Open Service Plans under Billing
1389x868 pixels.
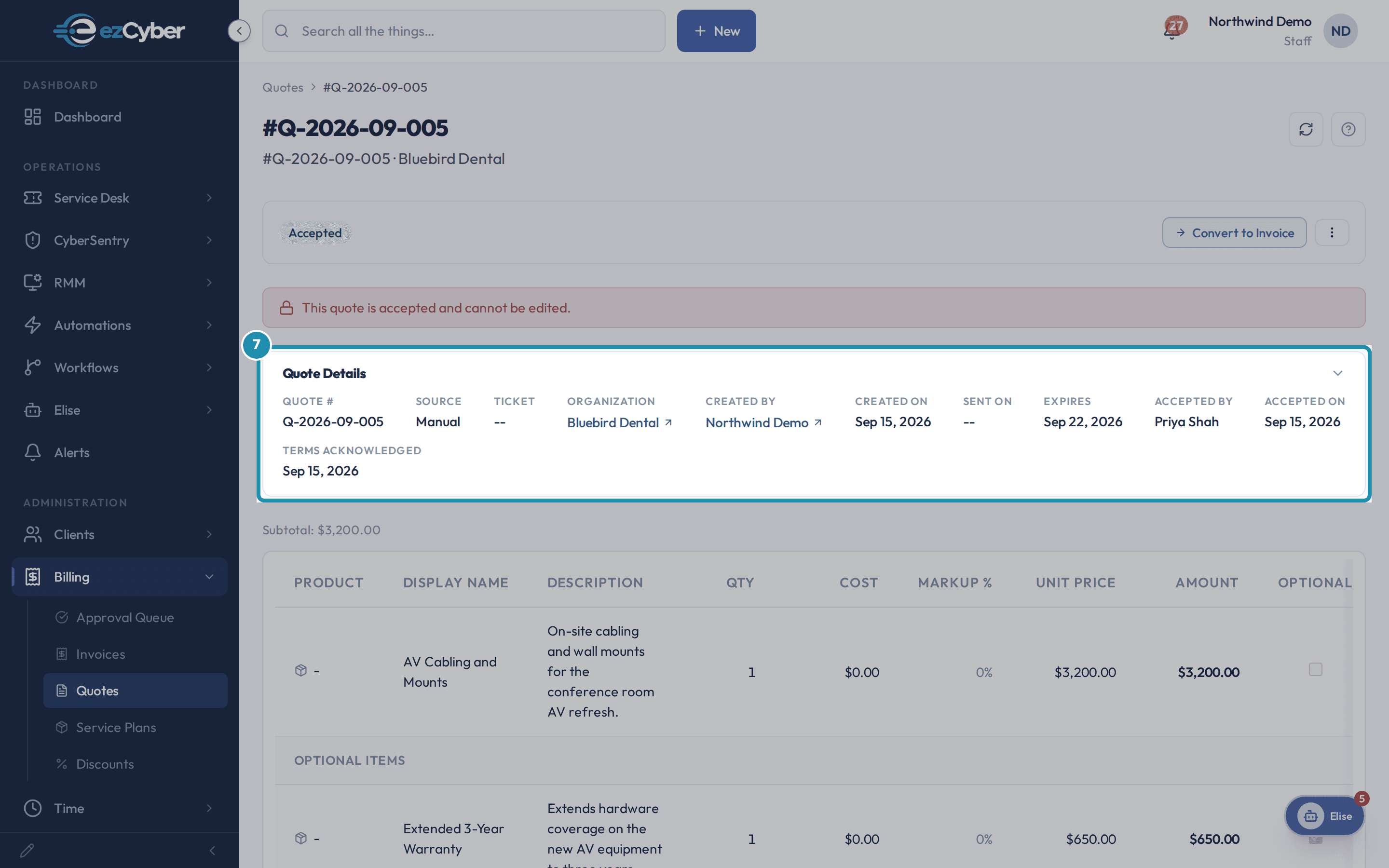coord(136,727)
